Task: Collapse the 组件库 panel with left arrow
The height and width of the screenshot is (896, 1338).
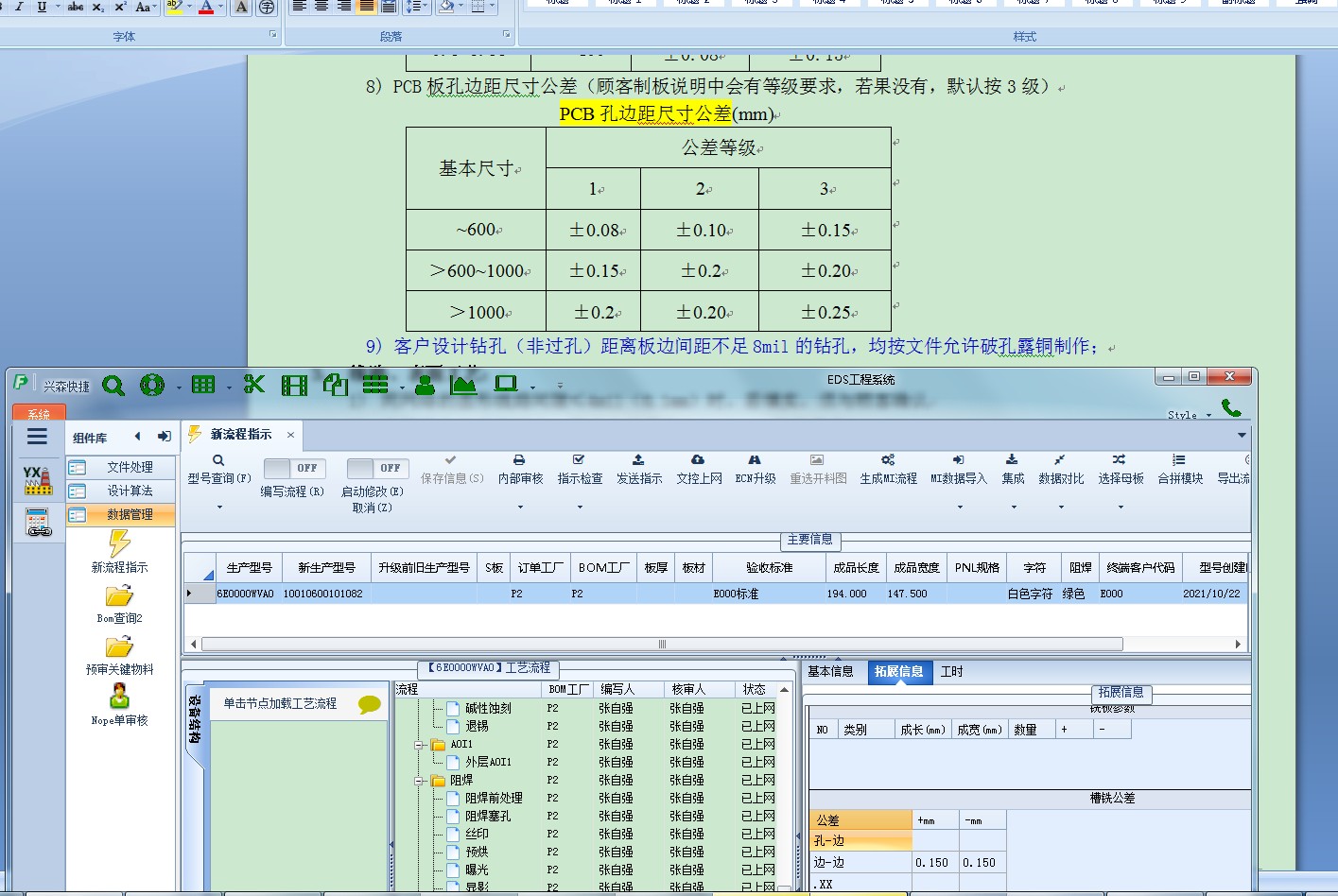Action: pos(138,437)
